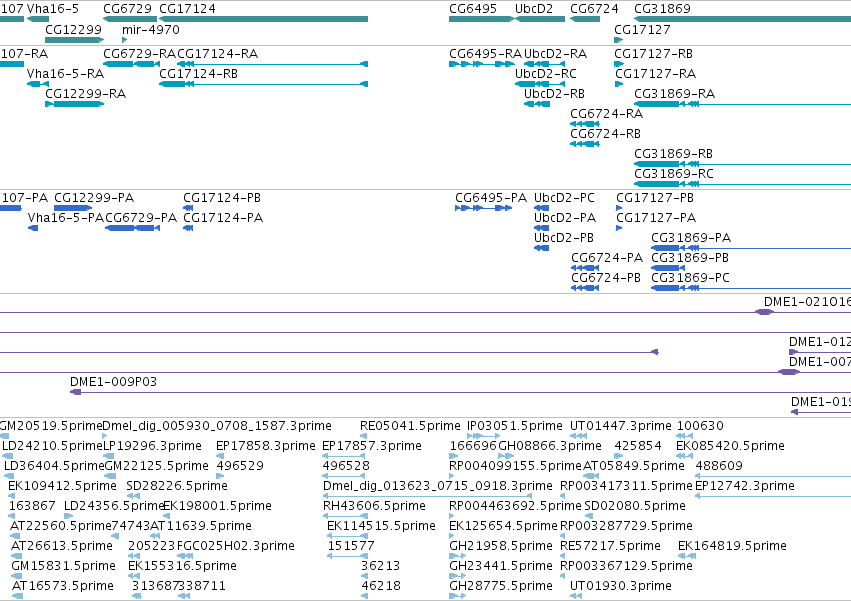Select transcript Vha16-5-RA
851x601 pixels.
pos(37,84)
